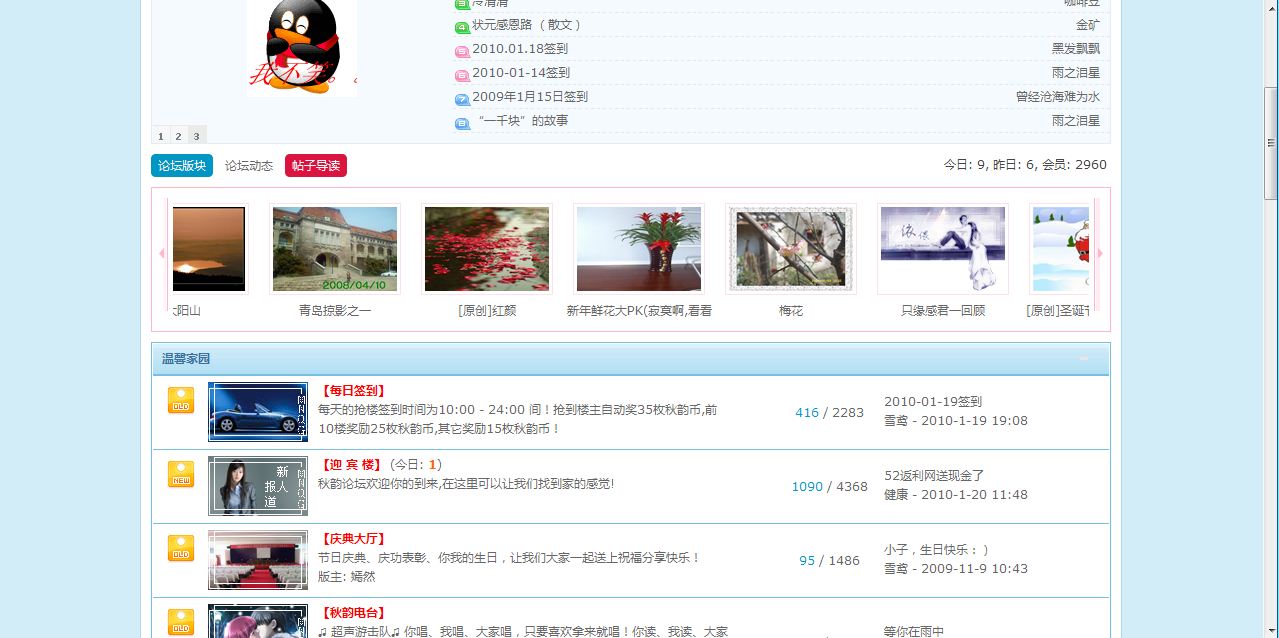Open last post 2010-01-19签到
Viewport: 1279px width, 638px height.
click(x=933, y=402)
